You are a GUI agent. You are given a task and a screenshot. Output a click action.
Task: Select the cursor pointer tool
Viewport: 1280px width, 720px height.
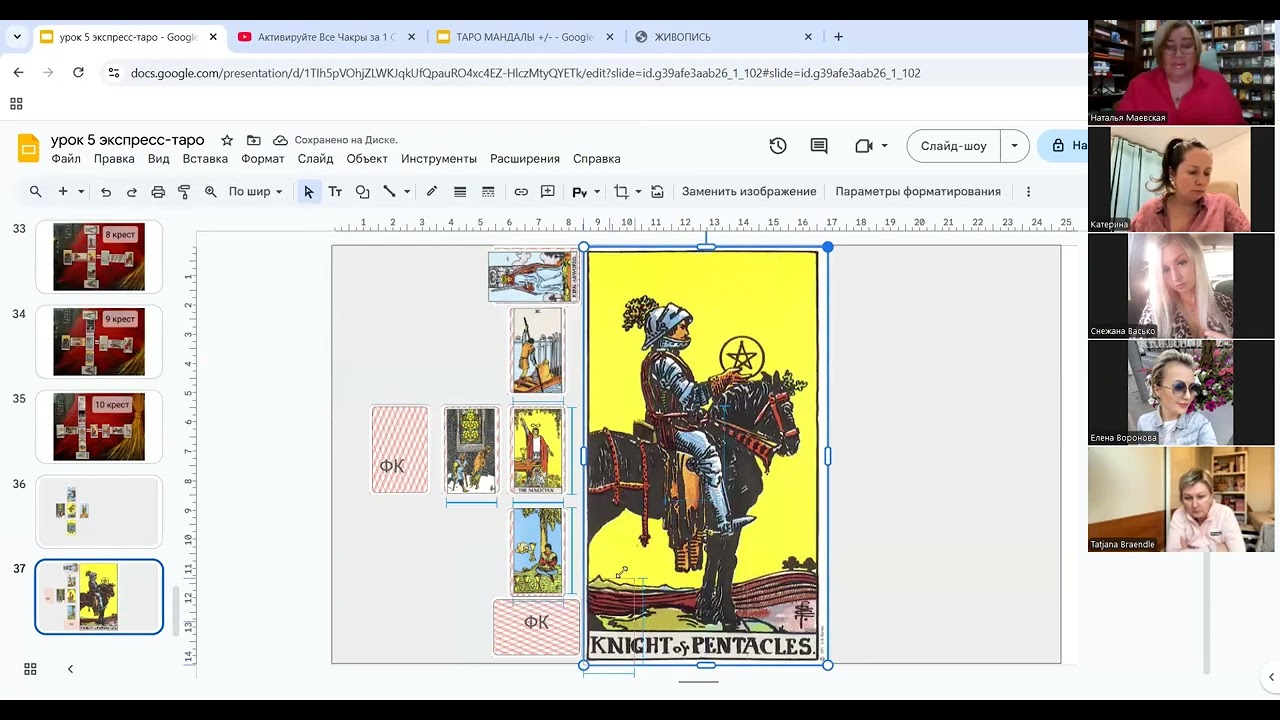[x=309, y=192]
